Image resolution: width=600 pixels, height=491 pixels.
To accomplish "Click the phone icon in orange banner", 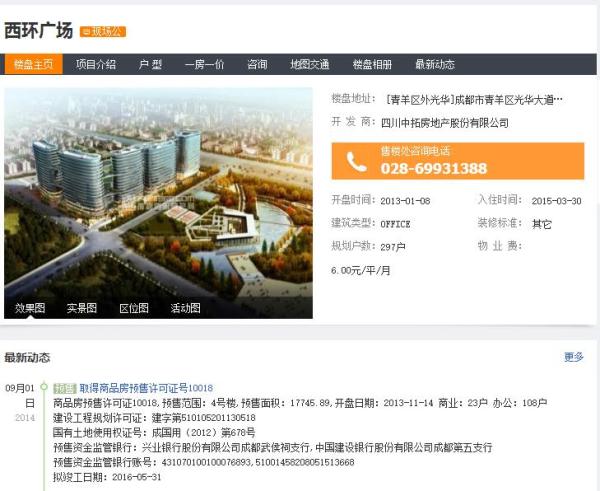I will tap(356, 161).
